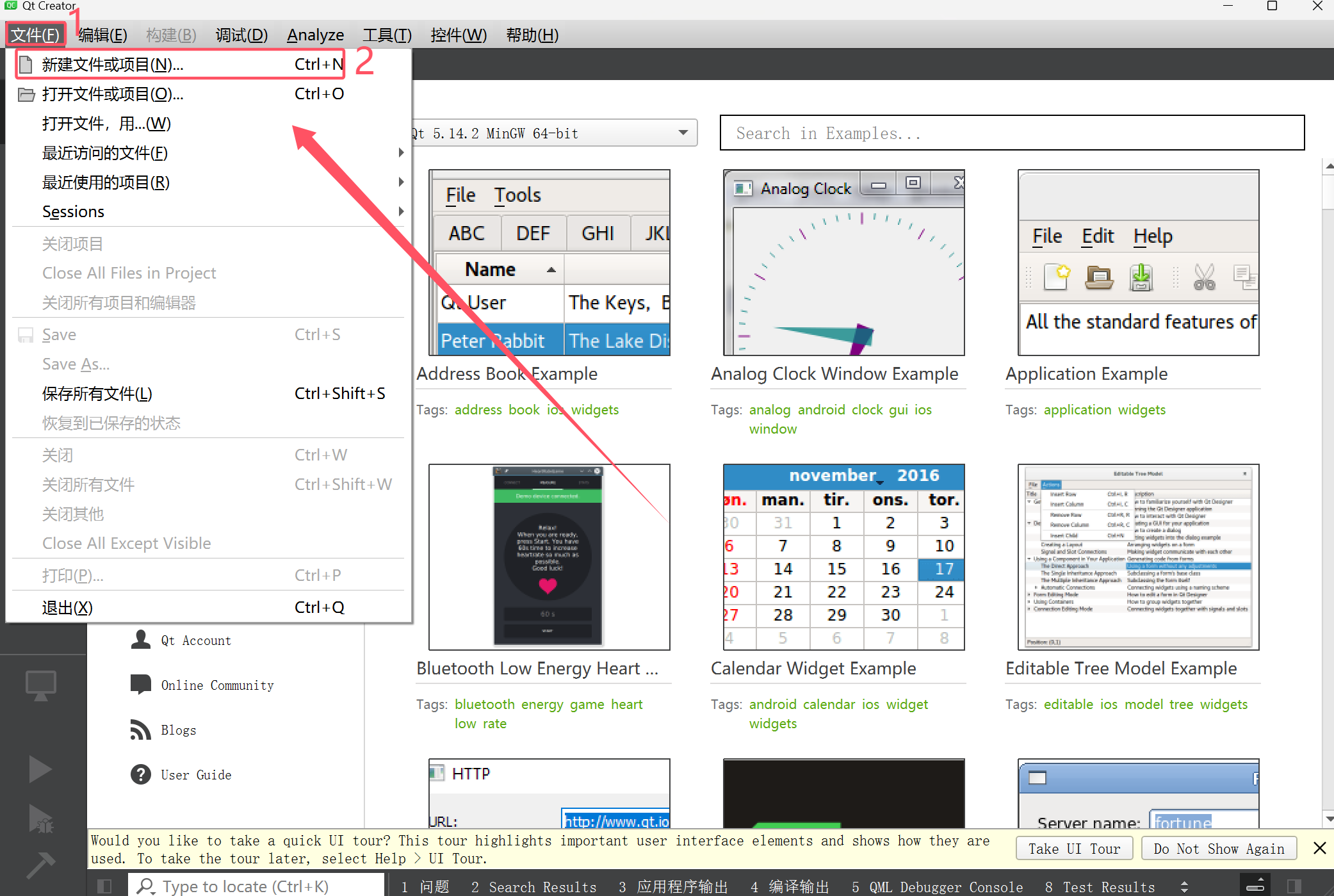Switch to the 5 QML Debugger Console pane
Screen dimensions: 1334x896
(x=938, y=887)
